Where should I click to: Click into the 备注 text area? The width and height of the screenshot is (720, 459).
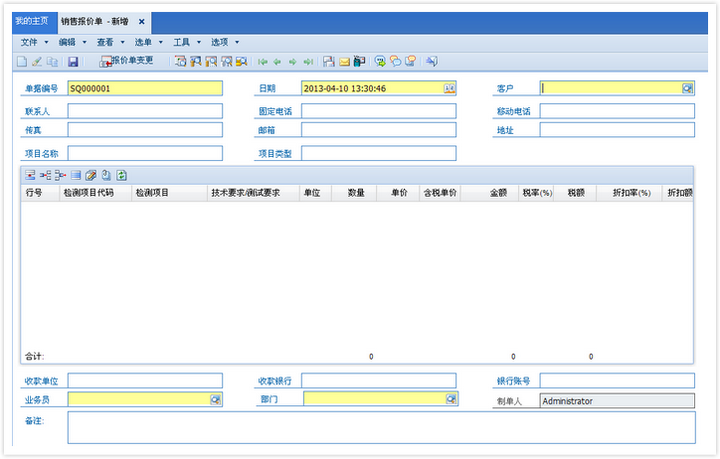click(382, 427)
